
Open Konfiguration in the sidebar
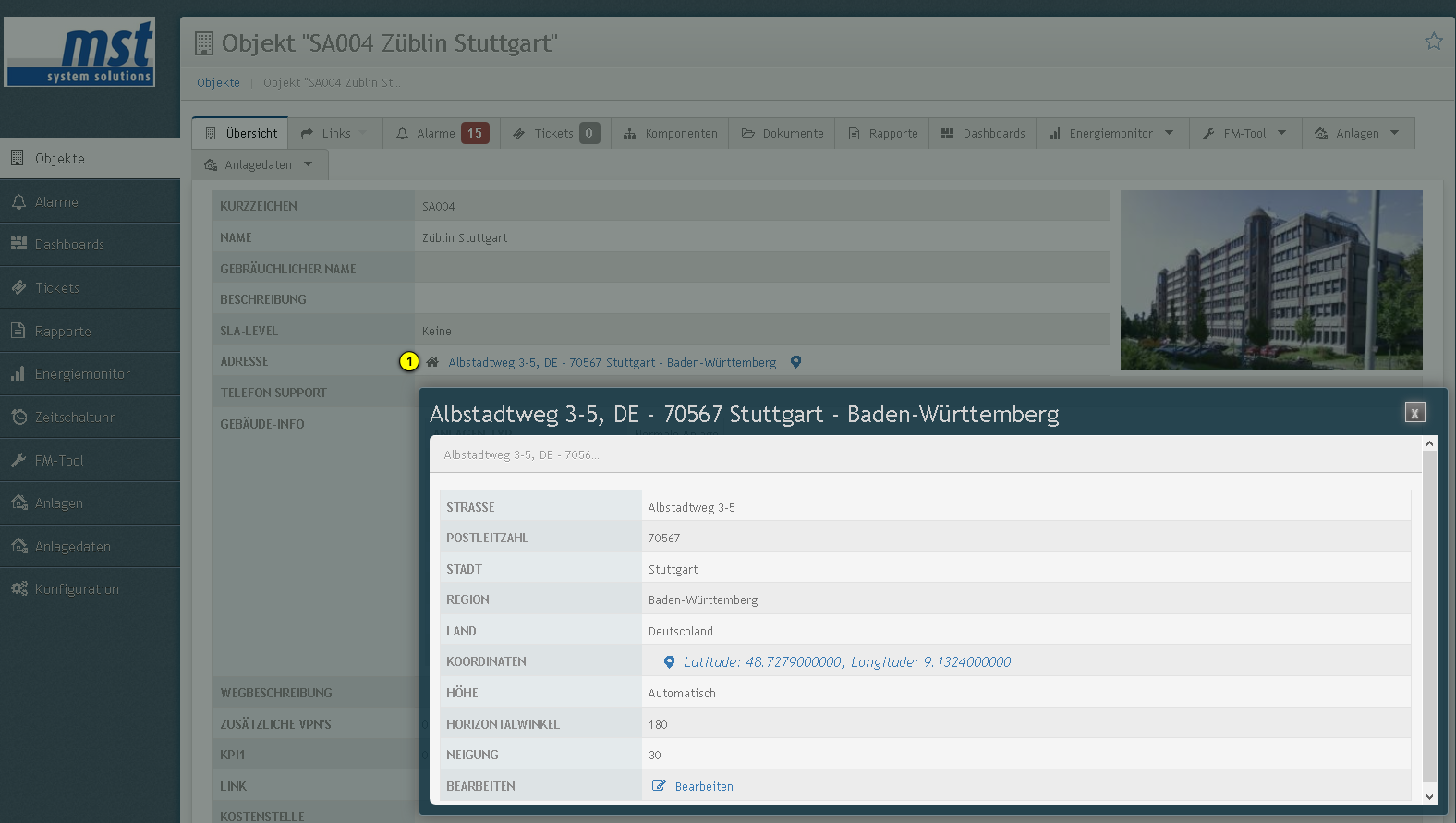click(77, 589)
